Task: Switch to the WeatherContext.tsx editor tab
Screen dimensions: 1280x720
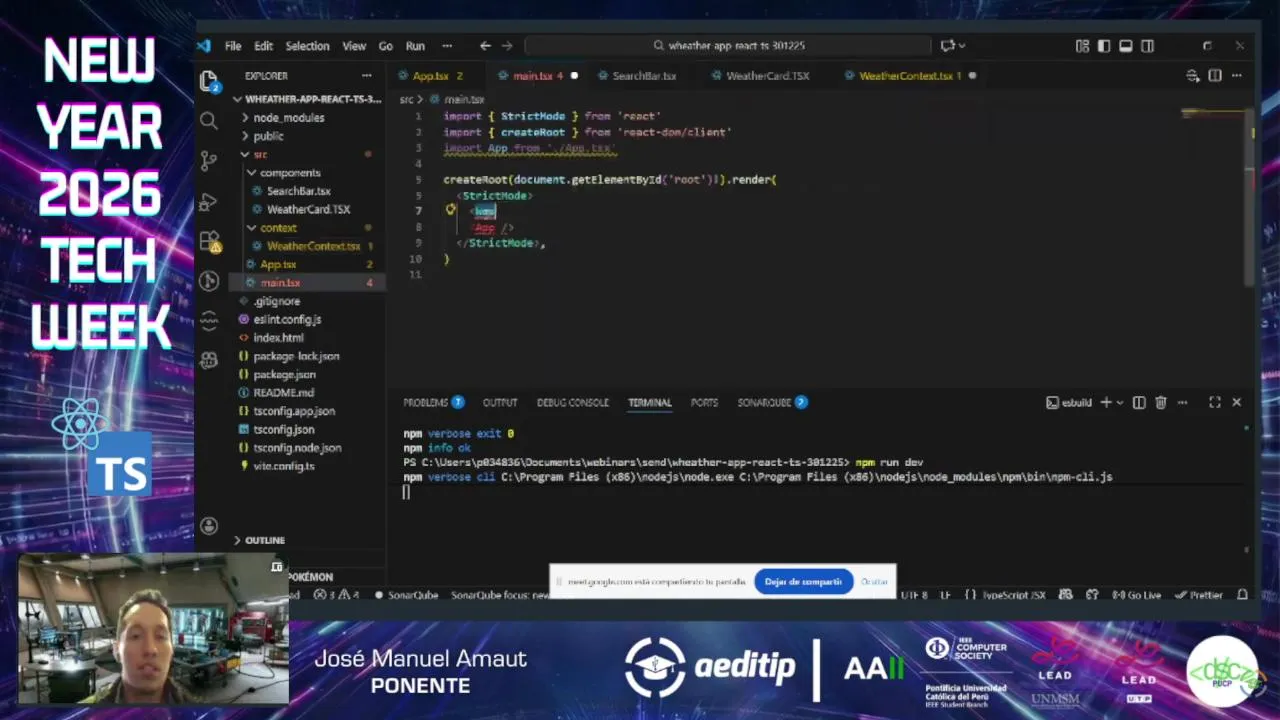Action: click(909, 76)
